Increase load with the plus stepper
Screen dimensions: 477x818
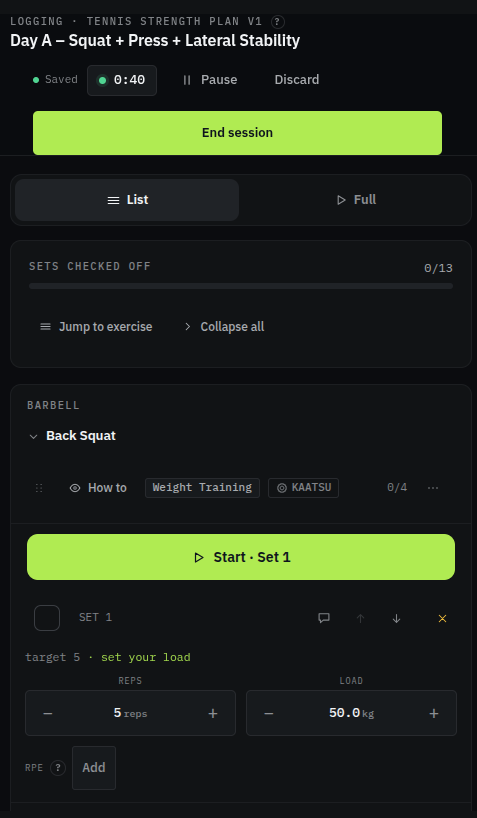(x=434, y=713)
